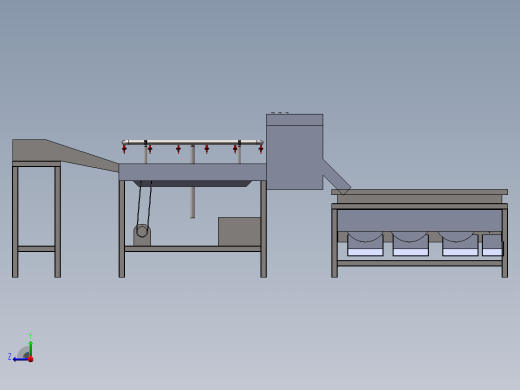The image size is (520, 390).
Task: Select the top plate of the right sorting table
Action: [x=419, y=192]
